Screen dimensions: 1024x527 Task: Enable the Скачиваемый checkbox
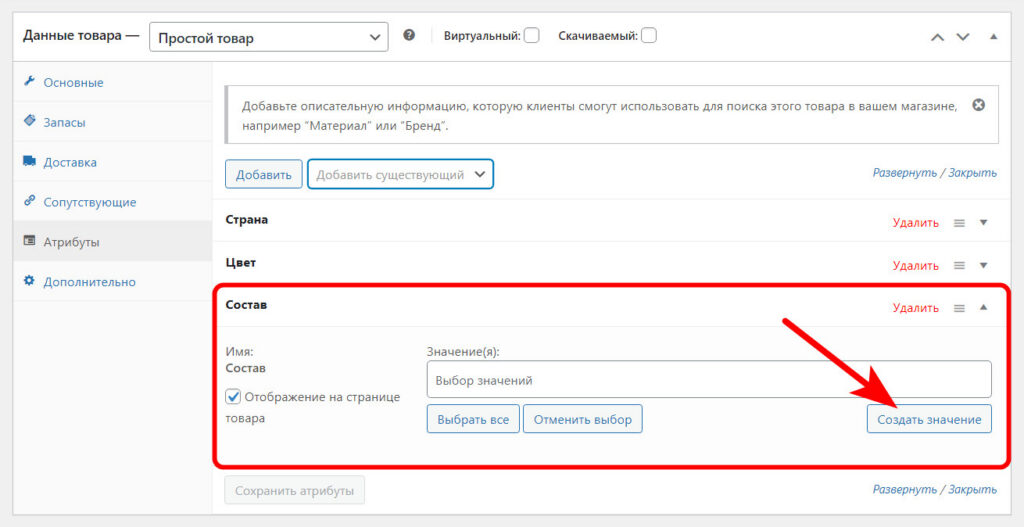click(648, 35)
